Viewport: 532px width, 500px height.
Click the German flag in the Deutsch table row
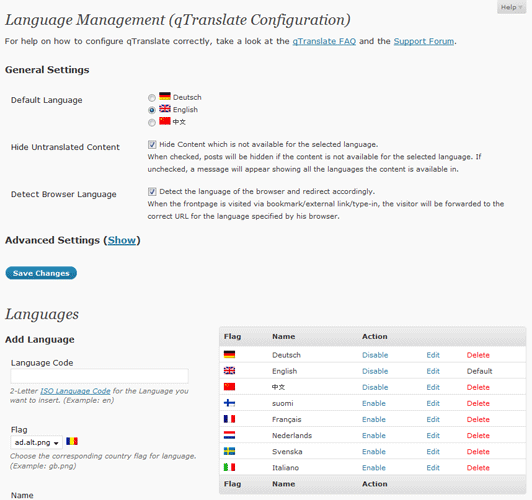point(229,355)
